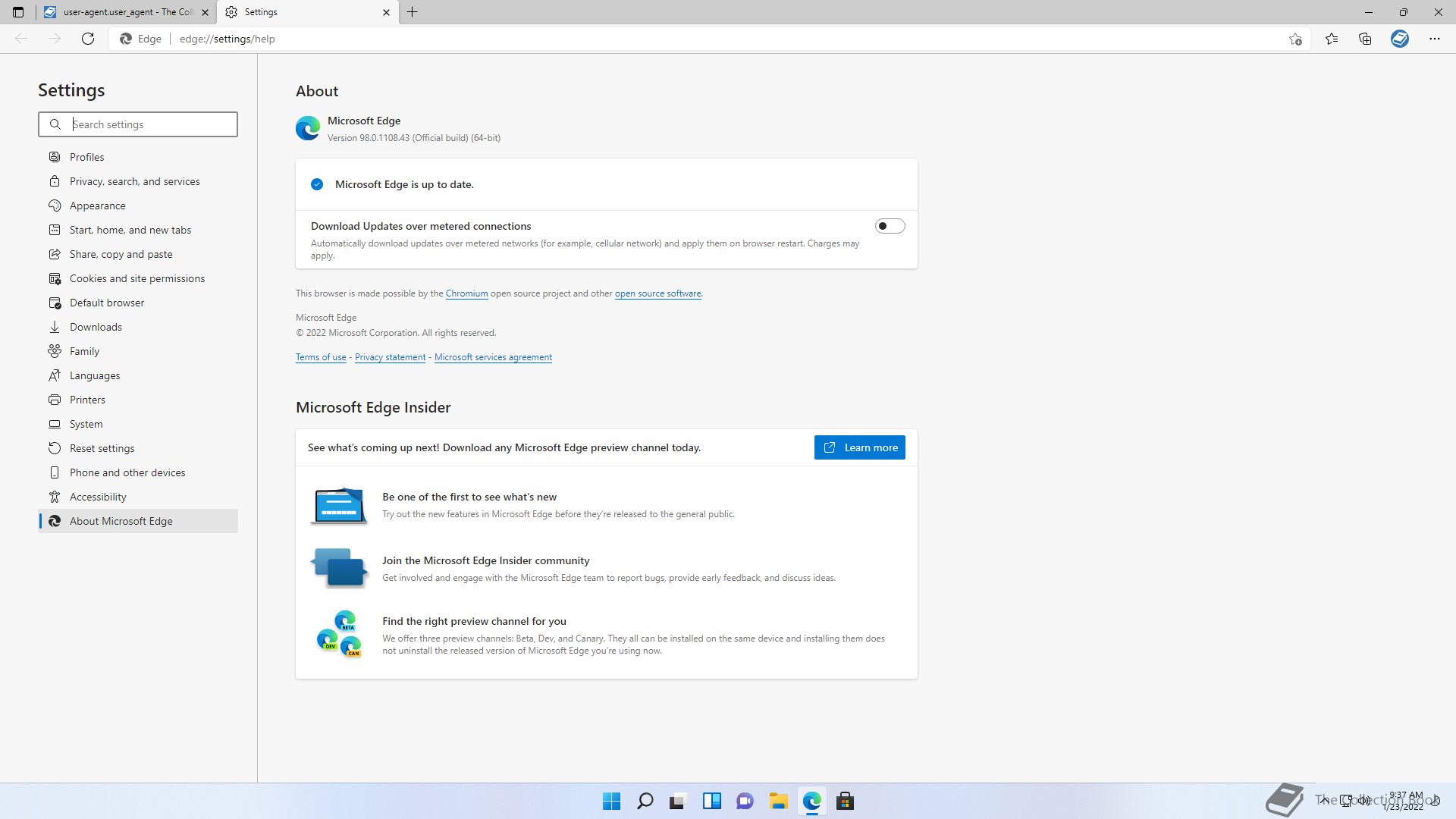Add this page to favorites star

pos(1295,39)
